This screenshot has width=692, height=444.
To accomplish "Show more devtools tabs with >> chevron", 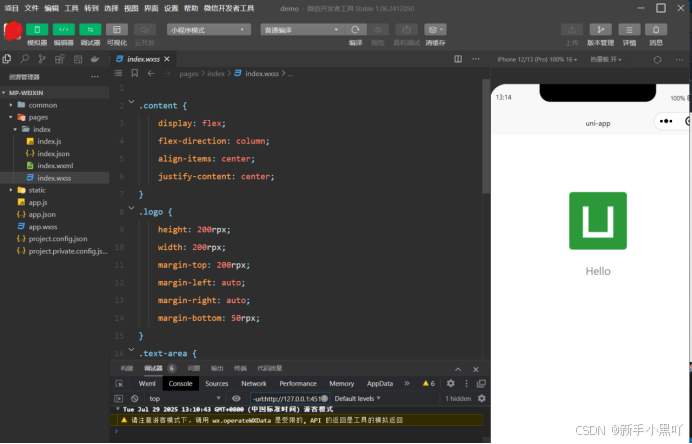I will pos(407,384).
